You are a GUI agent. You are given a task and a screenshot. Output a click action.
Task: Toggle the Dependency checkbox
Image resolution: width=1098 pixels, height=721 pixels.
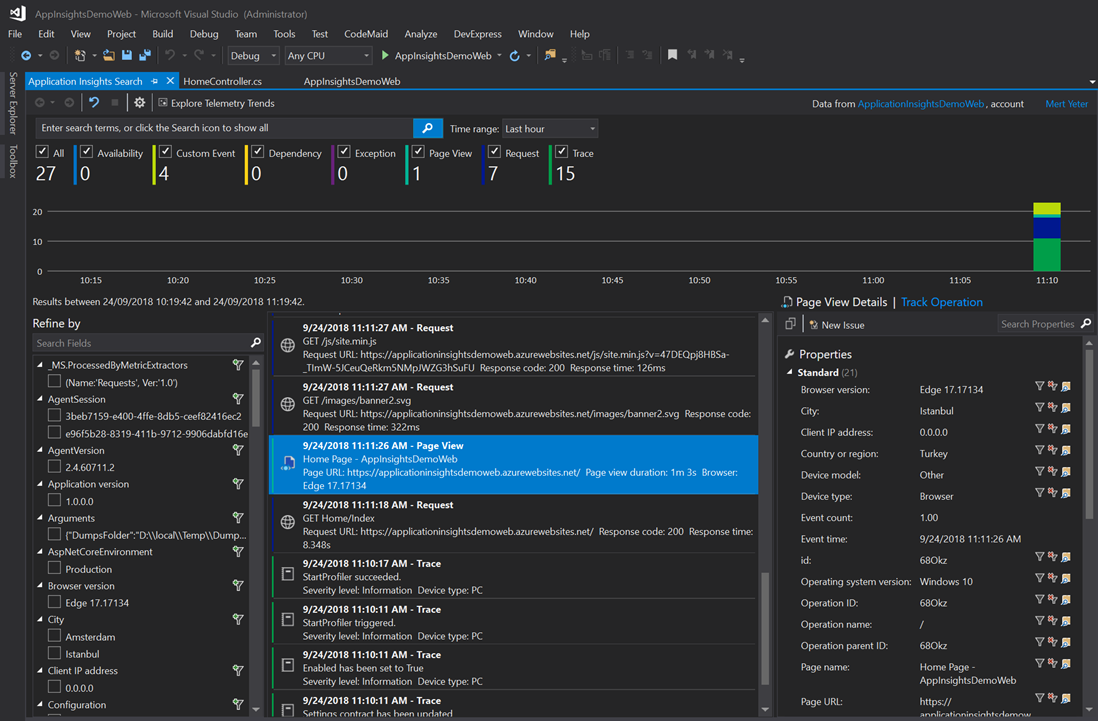(257, 152)
